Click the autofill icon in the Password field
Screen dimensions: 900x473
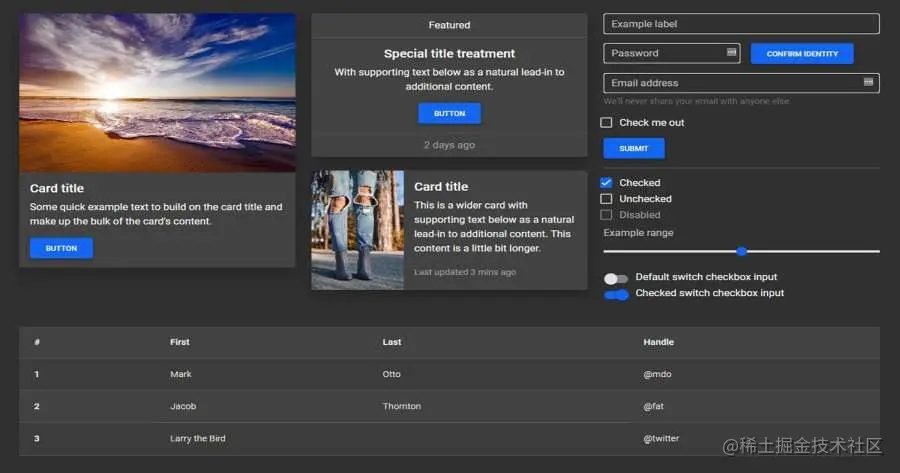pos(732,53)
